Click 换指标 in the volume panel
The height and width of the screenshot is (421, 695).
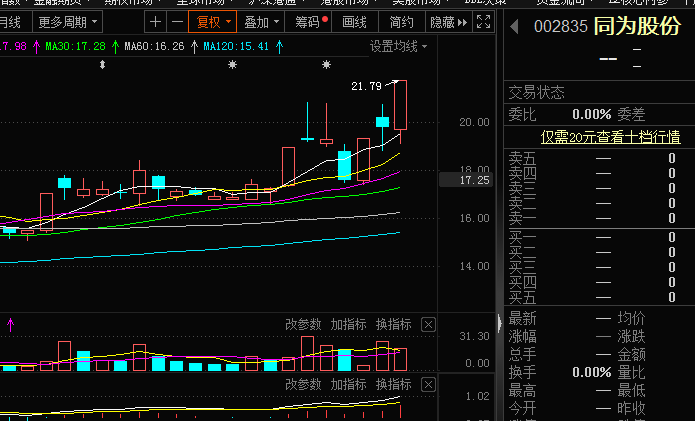click(x=394, y=324)
